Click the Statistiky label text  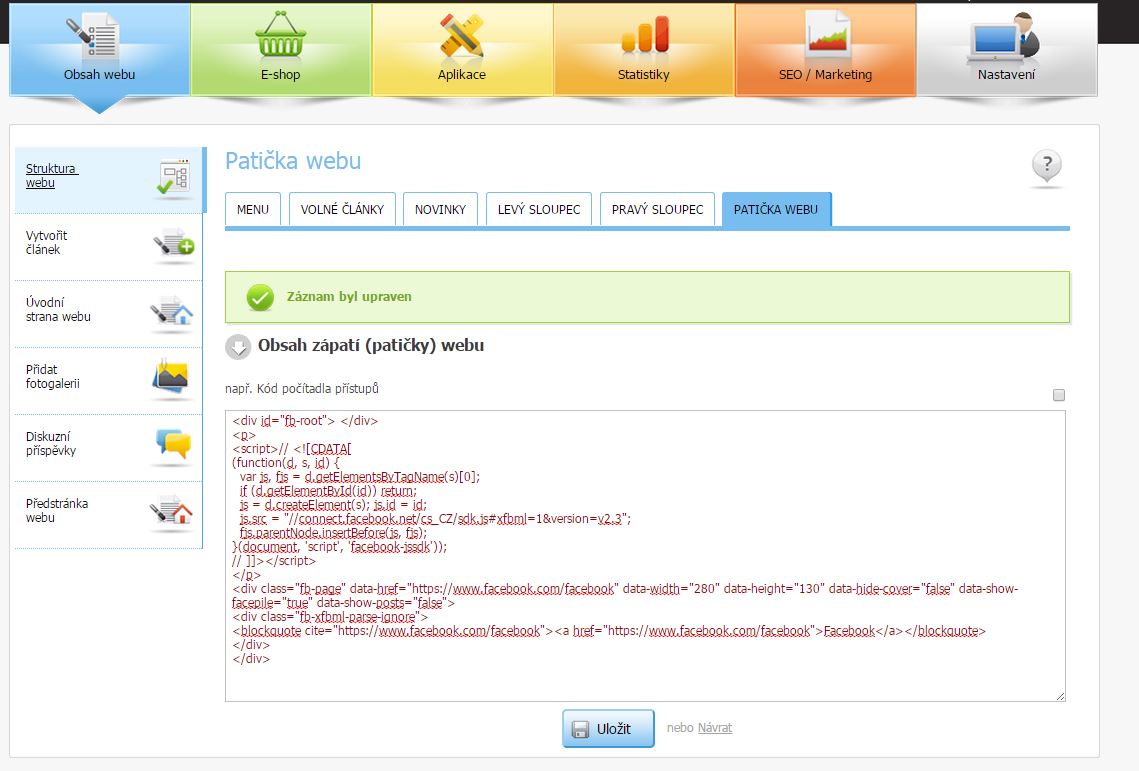644,75
